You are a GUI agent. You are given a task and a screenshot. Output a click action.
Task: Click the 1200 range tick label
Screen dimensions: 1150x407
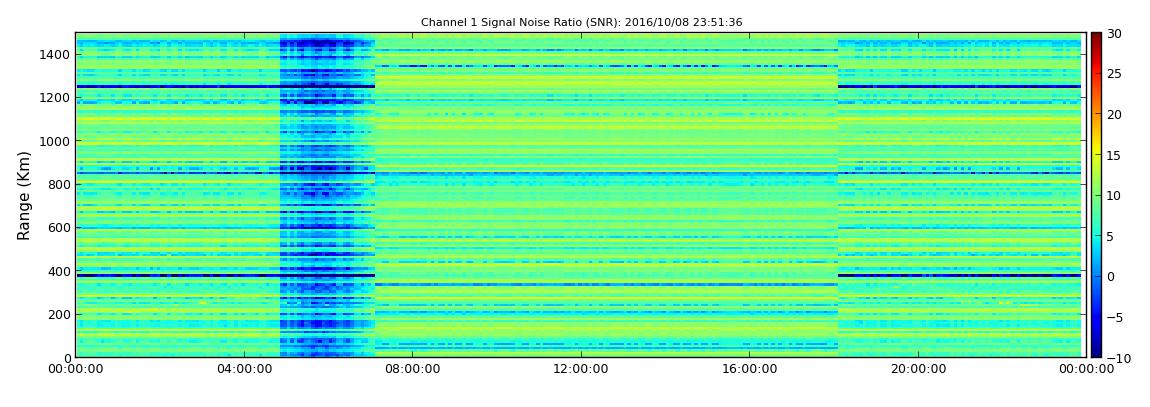point(56,98)
